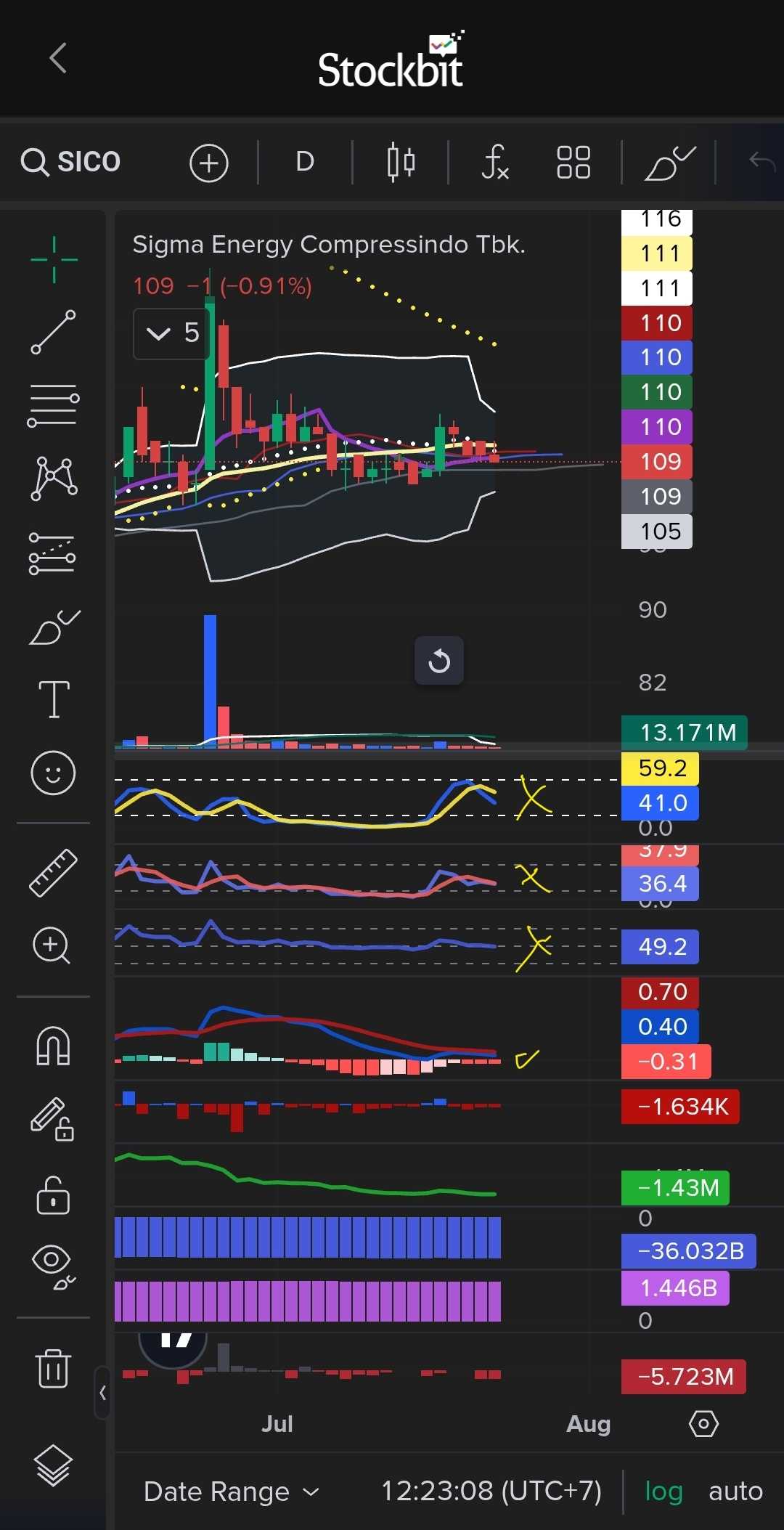This screenshot has height=1530, width=784.
Task: Expand the indicator legend showing 5
Action: point(172,333)
